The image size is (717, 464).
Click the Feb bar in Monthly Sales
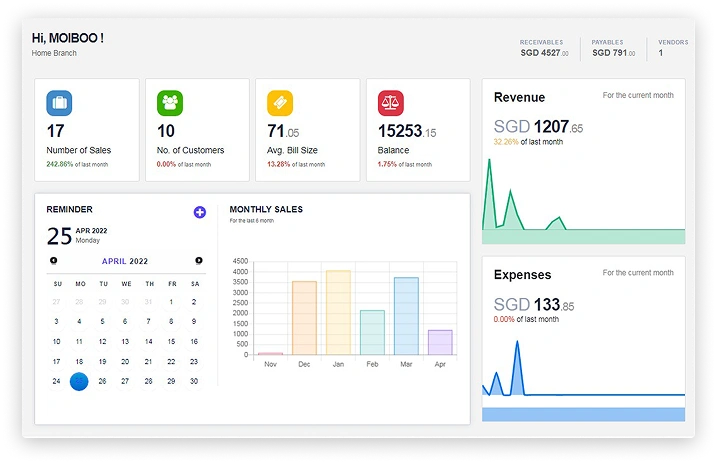[372, 333]
